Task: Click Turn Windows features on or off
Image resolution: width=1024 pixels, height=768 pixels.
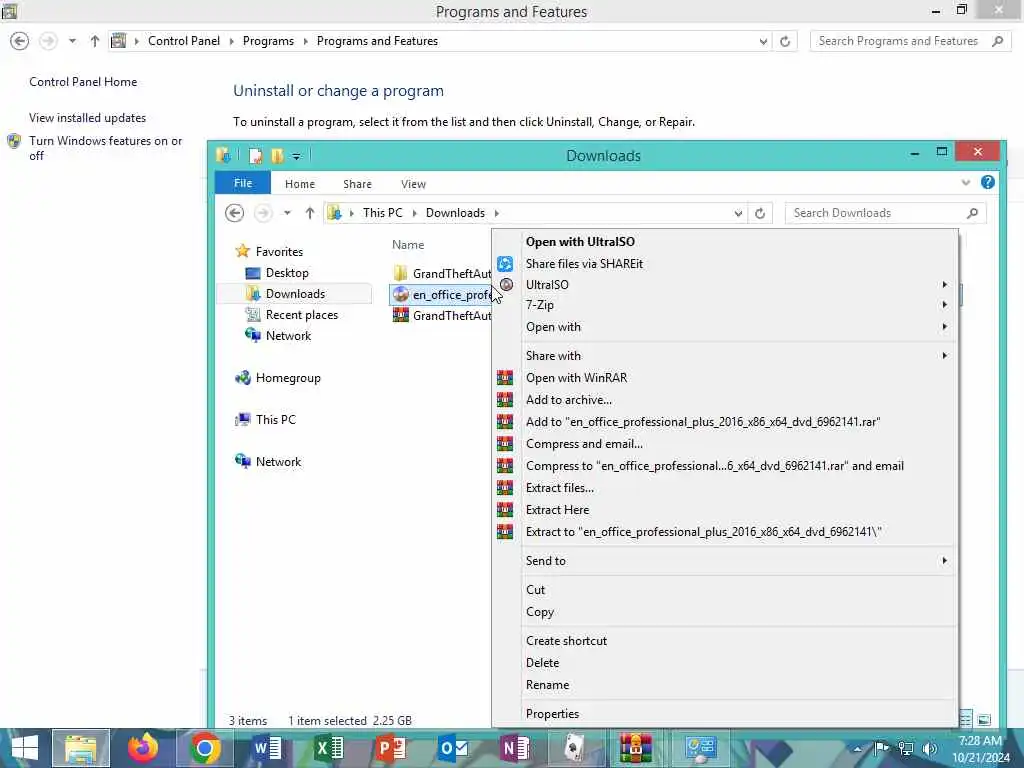Action: pyautogui.click(x=105, y=148)
